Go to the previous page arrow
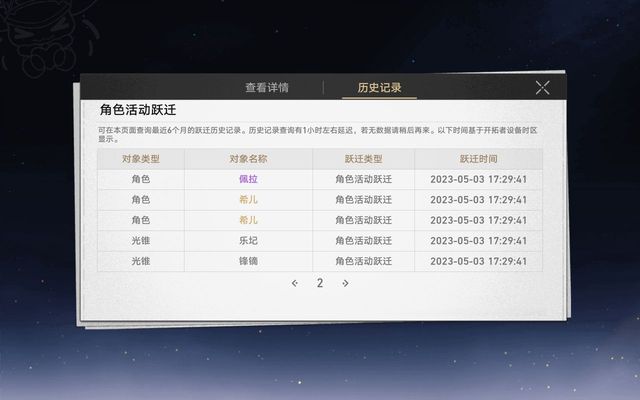Image resolution: width=640 pixels, height=400 pixels. [294, 283]
